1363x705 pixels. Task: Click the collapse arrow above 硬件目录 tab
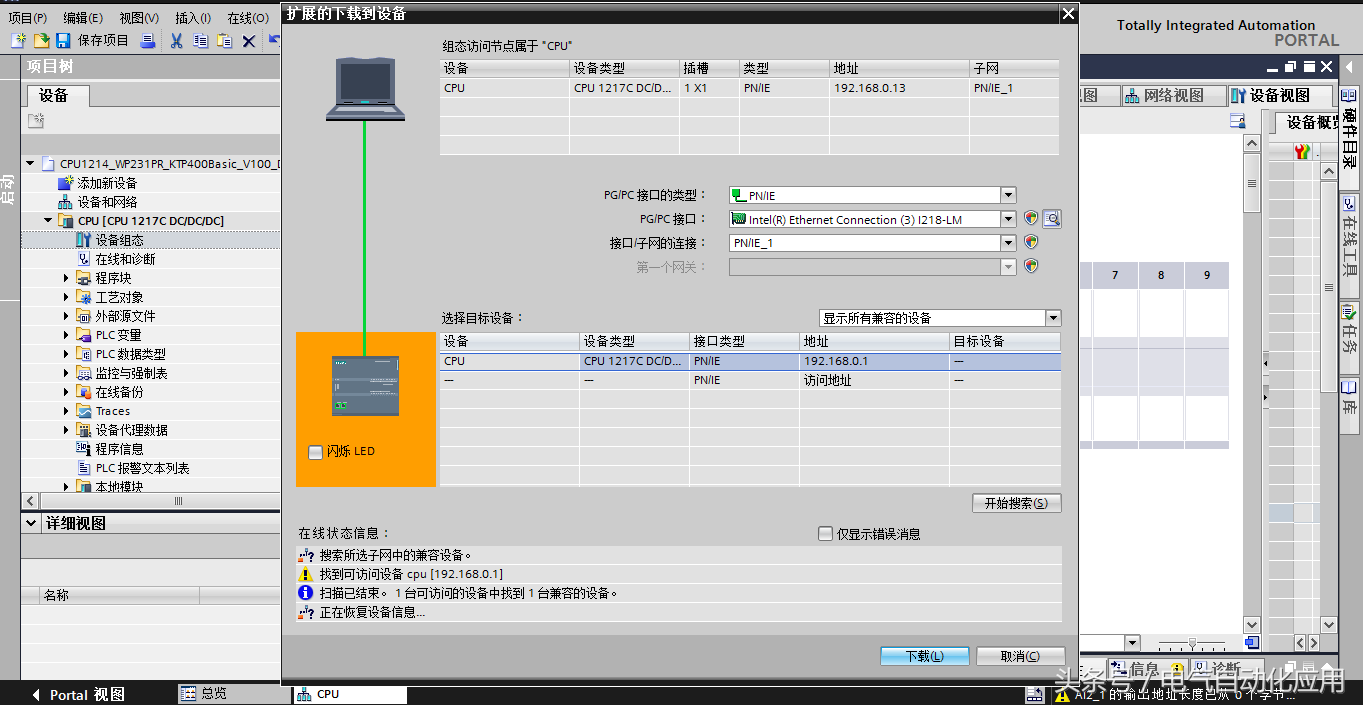click(1349, 68)
